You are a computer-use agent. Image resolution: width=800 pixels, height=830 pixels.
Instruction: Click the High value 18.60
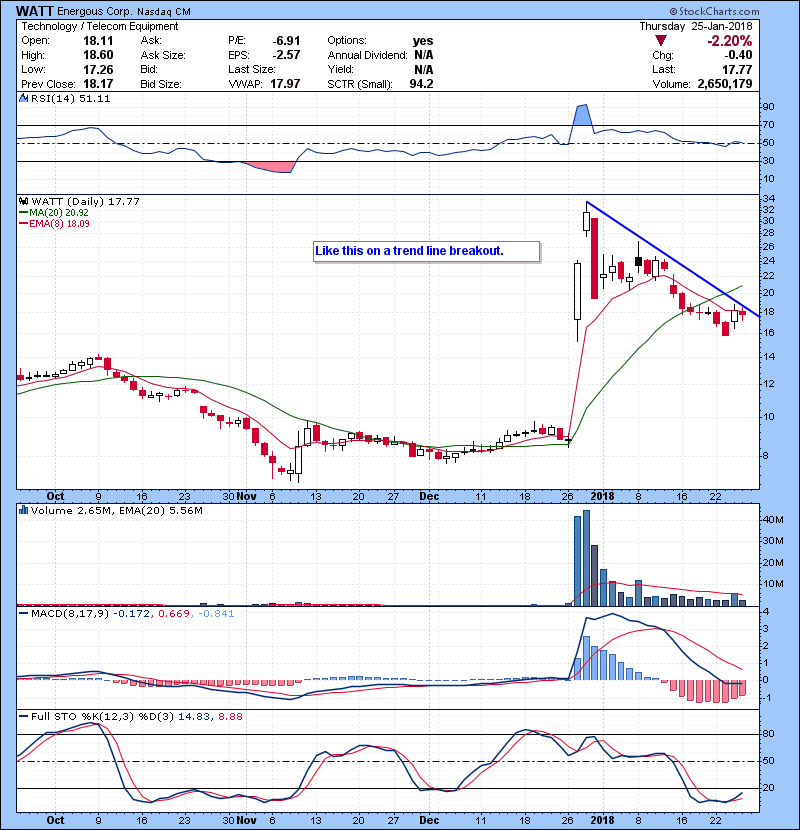[98, 55]
